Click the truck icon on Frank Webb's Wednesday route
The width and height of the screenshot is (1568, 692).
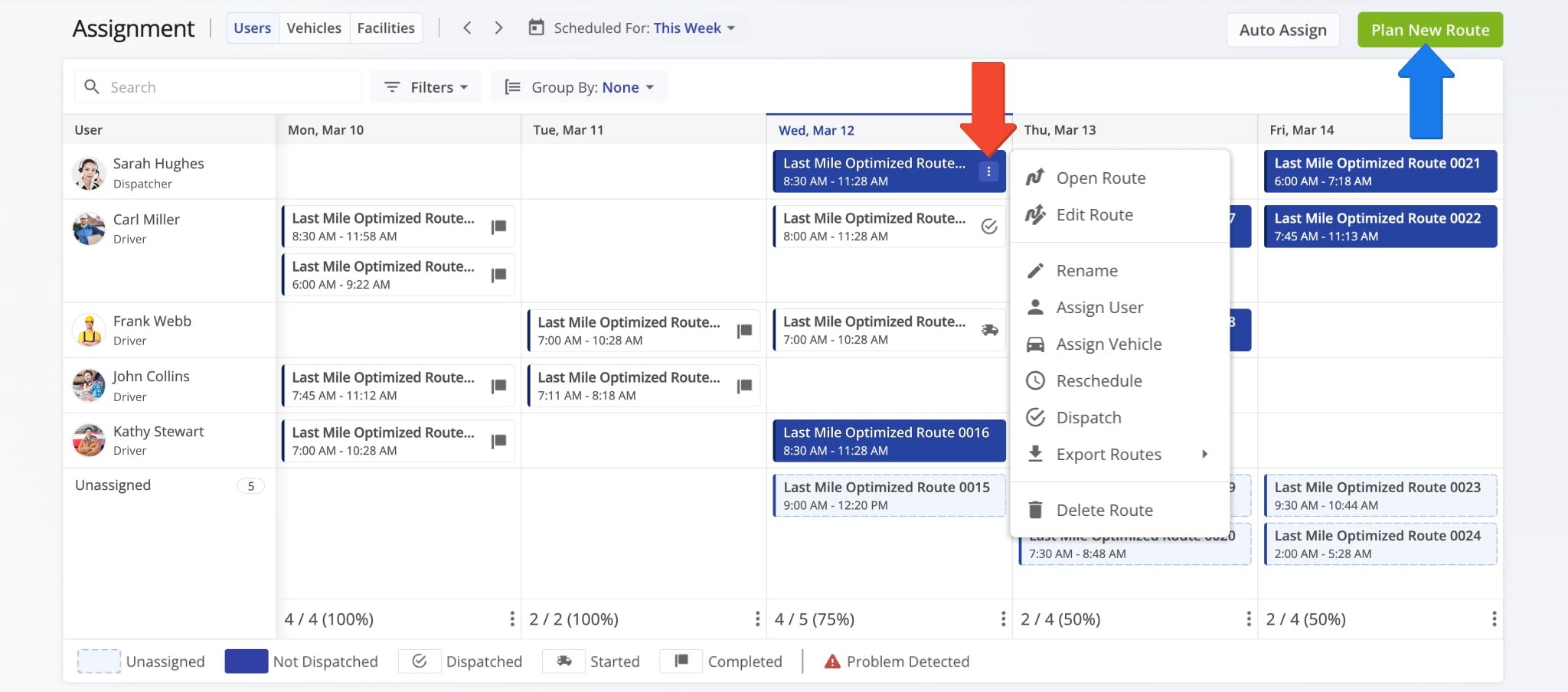pos(990,330)
